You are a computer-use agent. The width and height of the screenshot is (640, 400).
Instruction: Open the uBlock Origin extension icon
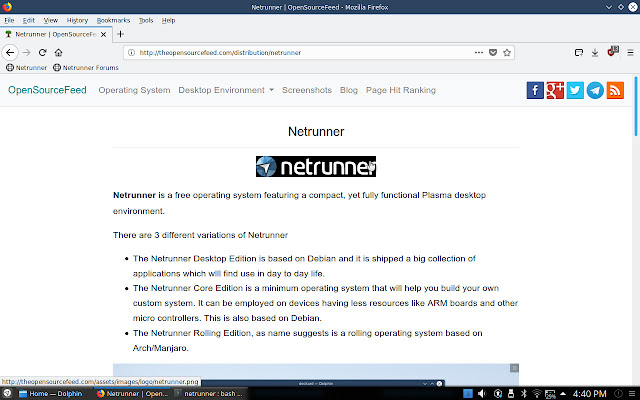point(612,51)
